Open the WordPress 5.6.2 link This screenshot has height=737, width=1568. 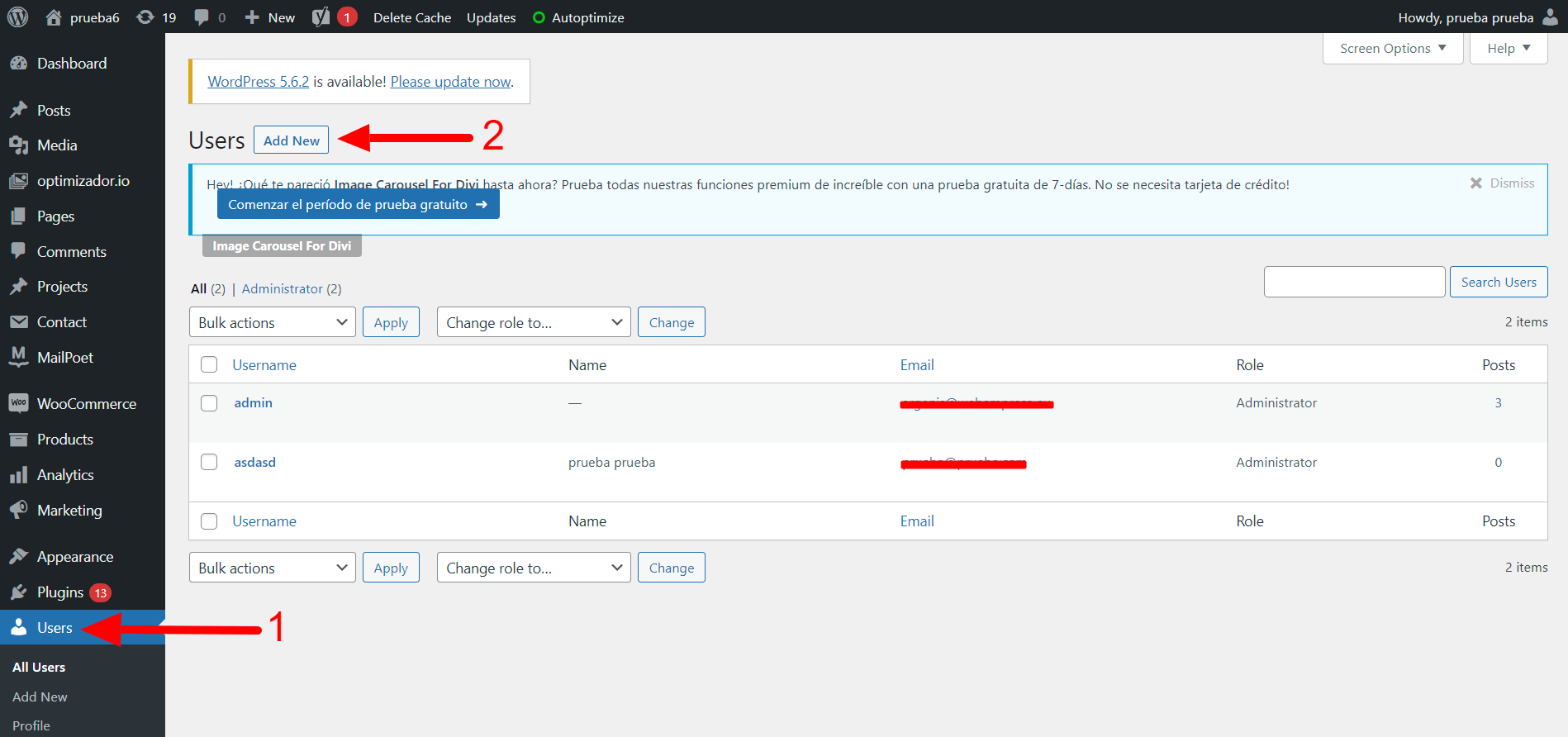click(x=259, y=82)
